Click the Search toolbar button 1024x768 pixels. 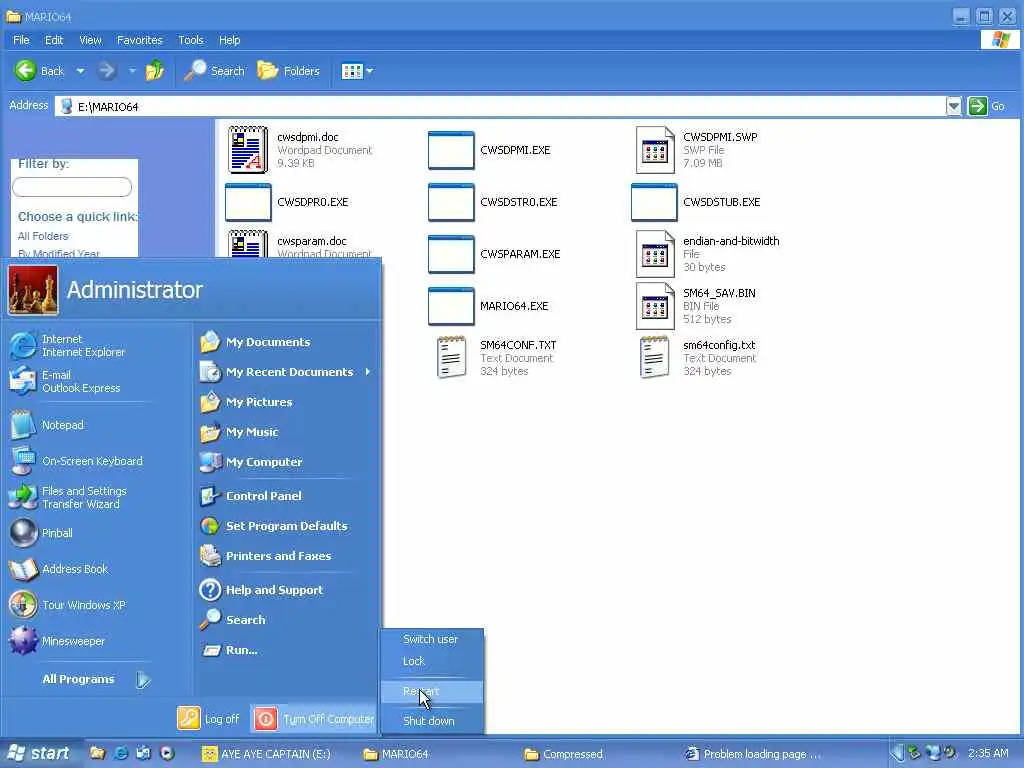(x=214, y=71)
